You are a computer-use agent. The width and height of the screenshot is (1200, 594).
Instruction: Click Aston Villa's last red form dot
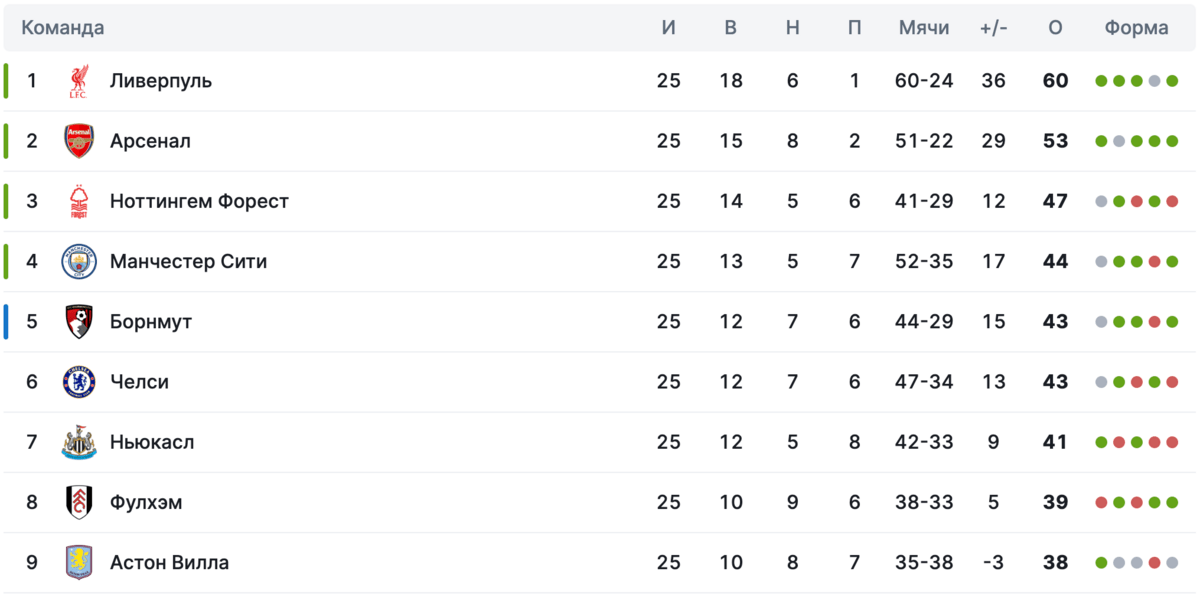click(1155, 562)
